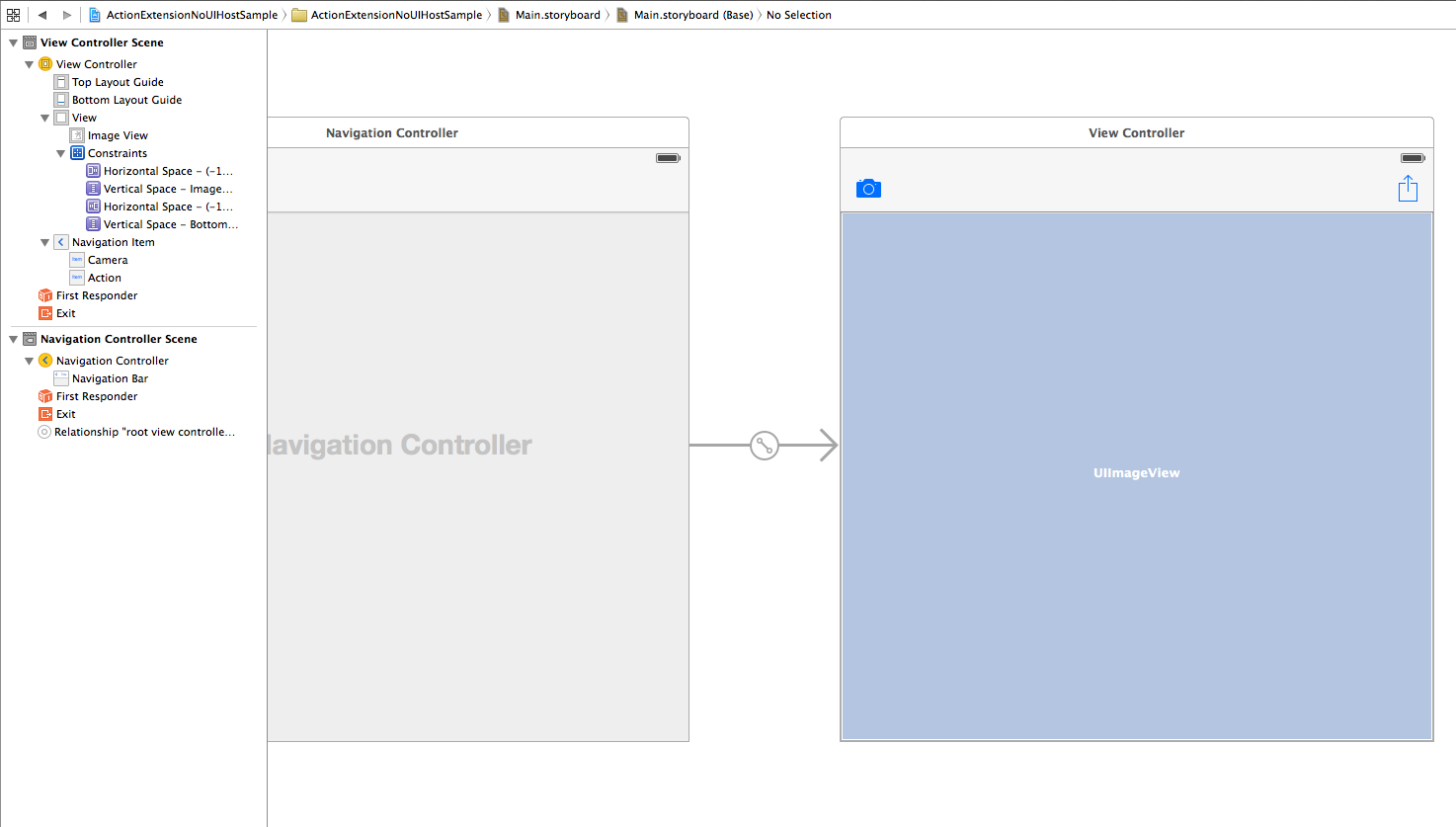Click the back navigation arrow
Viewport: 1456px width, 827px height.
40,15
